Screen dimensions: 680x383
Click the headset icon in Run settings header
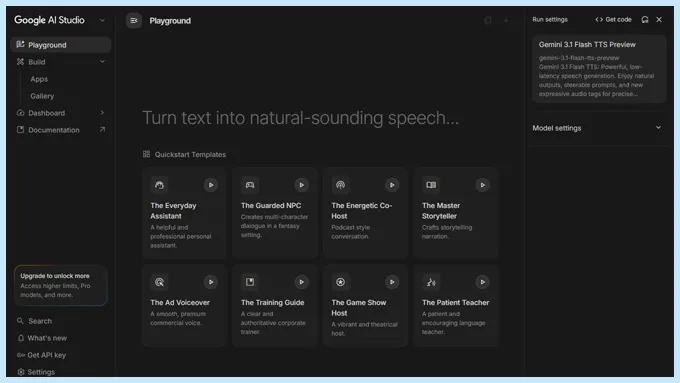(x=645, y=20)
